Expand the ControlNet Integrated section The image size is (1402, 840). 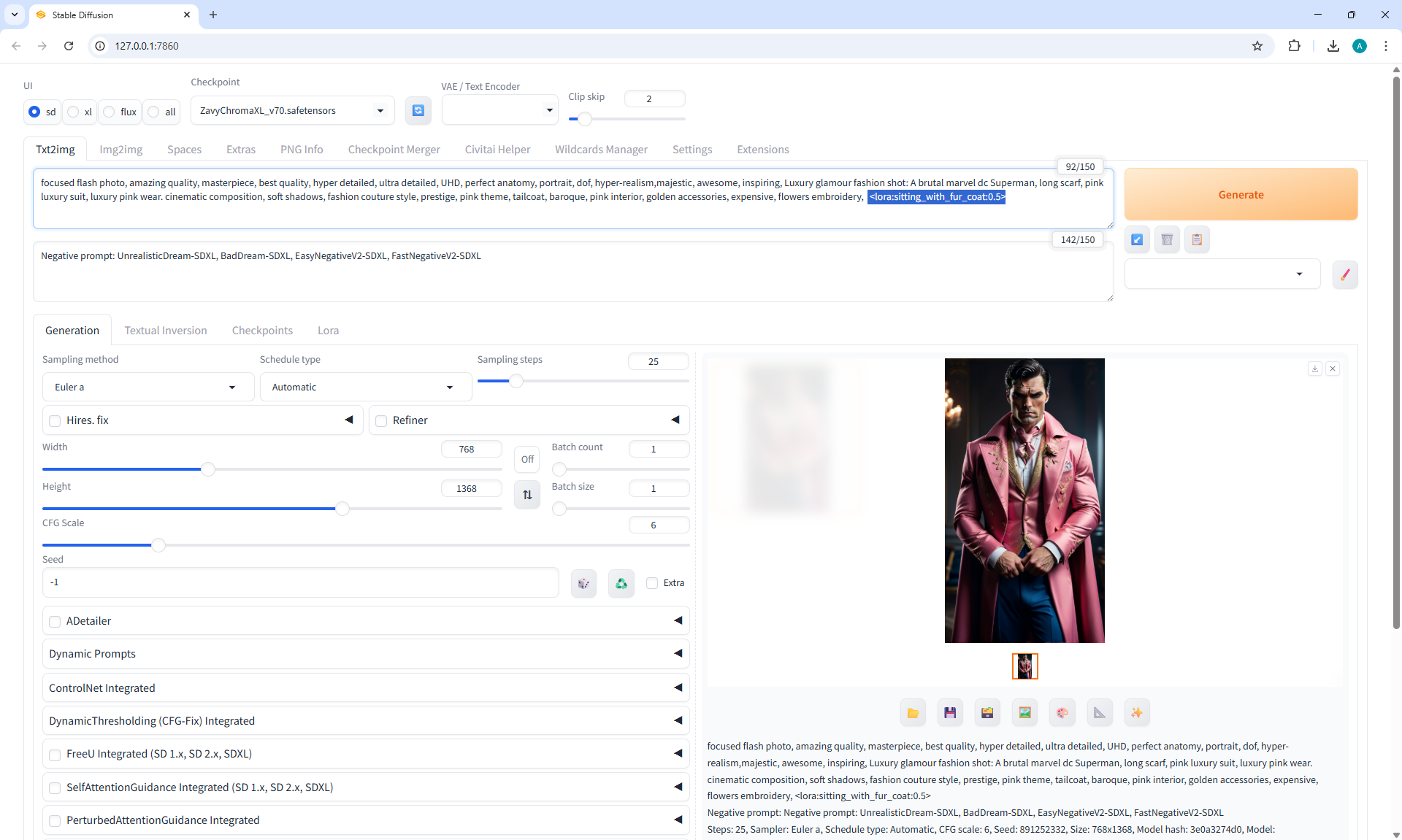tap(365, 687)
